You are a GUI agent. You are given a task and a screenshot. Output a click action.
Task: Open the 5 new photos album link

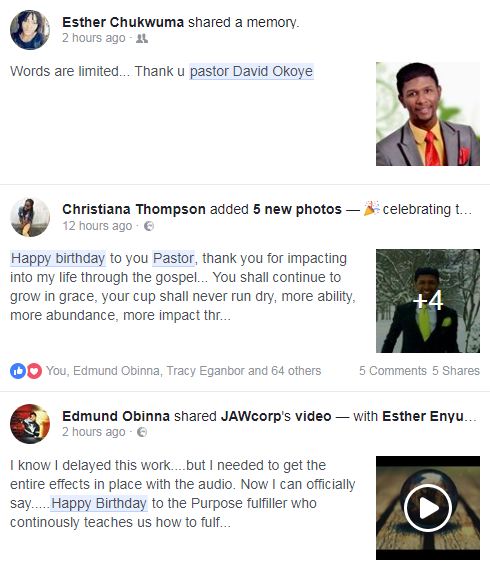point(297,209)
